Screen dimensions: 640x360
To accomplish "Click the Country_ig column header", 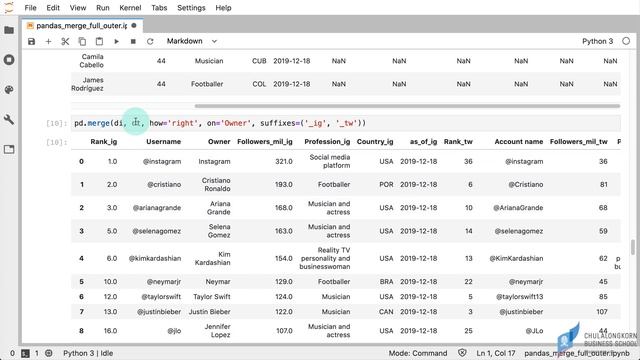I will (x=375, y=142).
